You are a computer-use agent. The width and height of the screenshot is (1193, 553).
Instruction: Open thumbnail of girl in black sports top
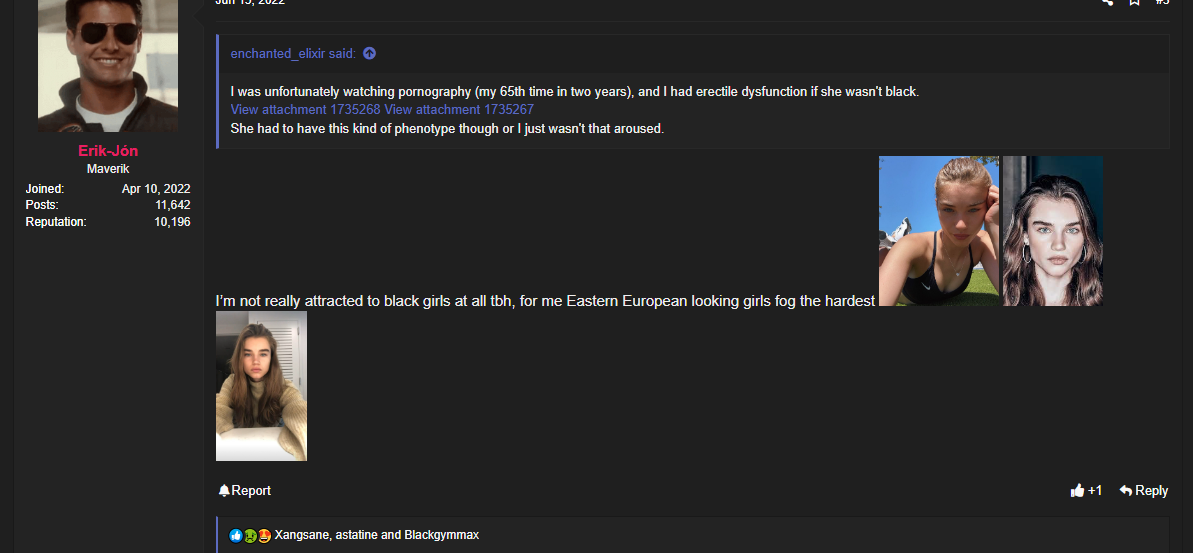click(939, 231)
